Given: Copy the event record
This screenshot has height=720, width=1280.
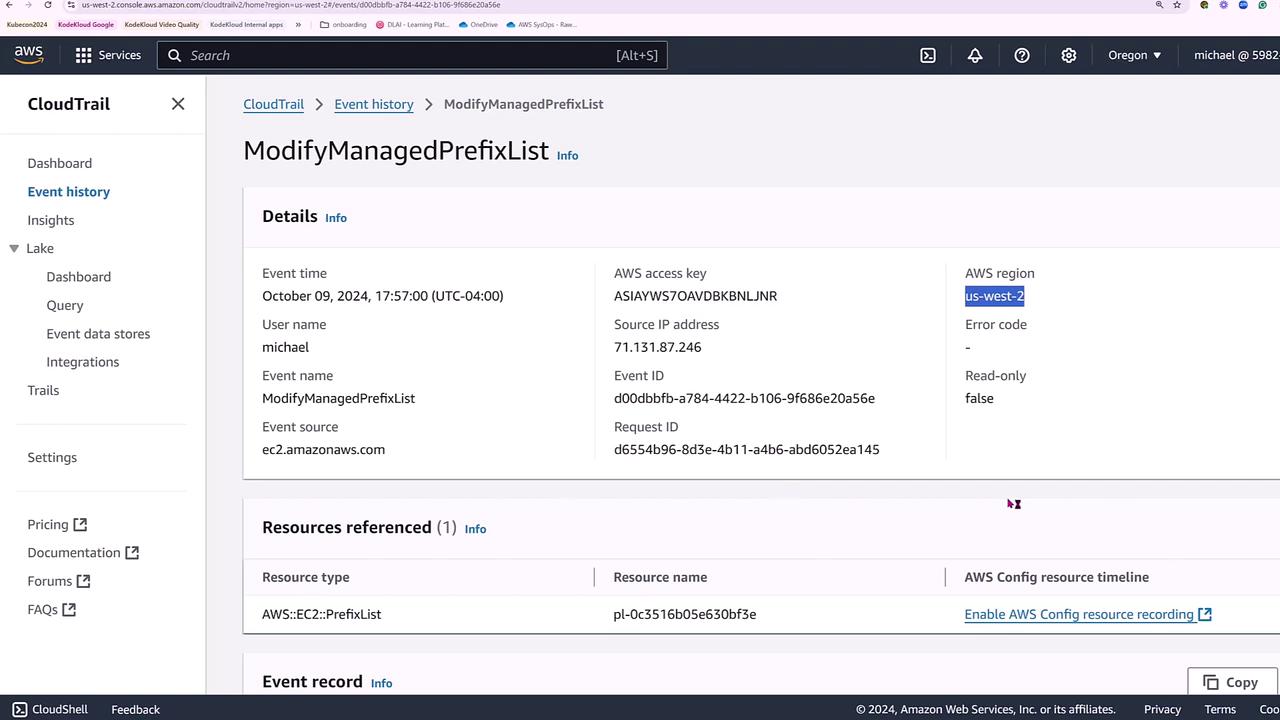Looking at the screenshot, I should (x=1232, y=682).
